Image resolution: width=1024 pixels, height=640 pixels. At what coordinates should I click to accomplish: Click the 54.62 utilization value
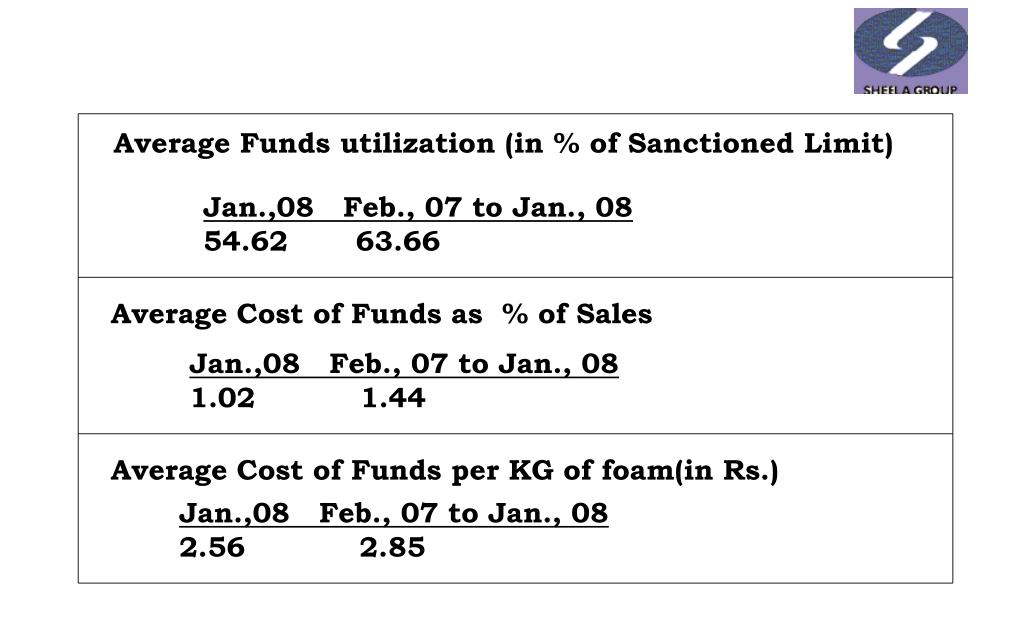tap(246, 242)
